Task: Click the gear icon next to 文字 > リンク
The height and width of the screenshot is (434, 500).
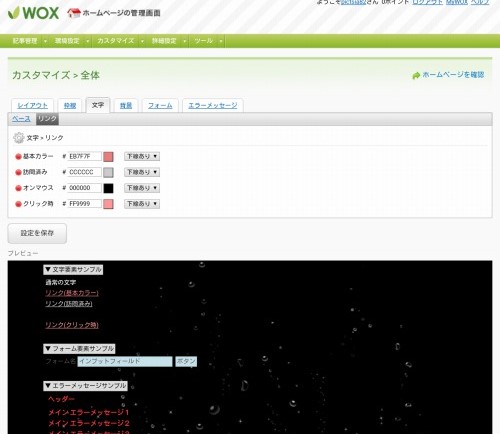Action: [x=19, y=138]
